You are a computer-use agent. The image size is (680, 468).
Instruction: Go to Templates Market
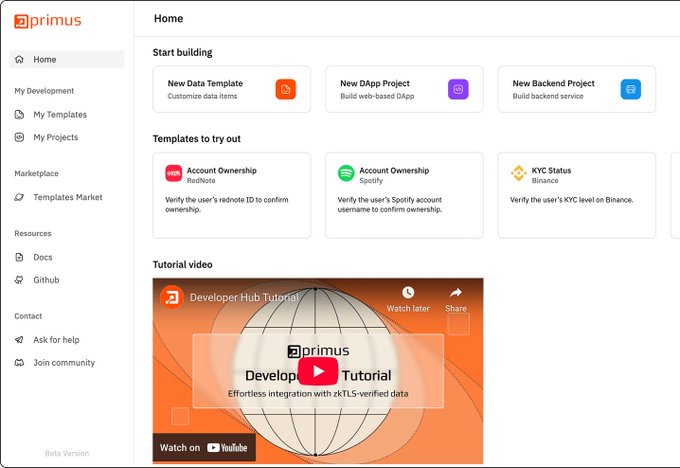[68, 197]
